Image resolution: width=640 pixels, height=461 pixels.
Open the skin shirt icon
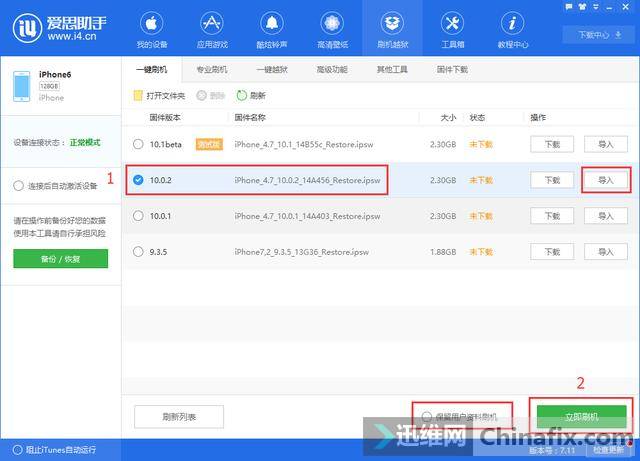pos(582,7)
